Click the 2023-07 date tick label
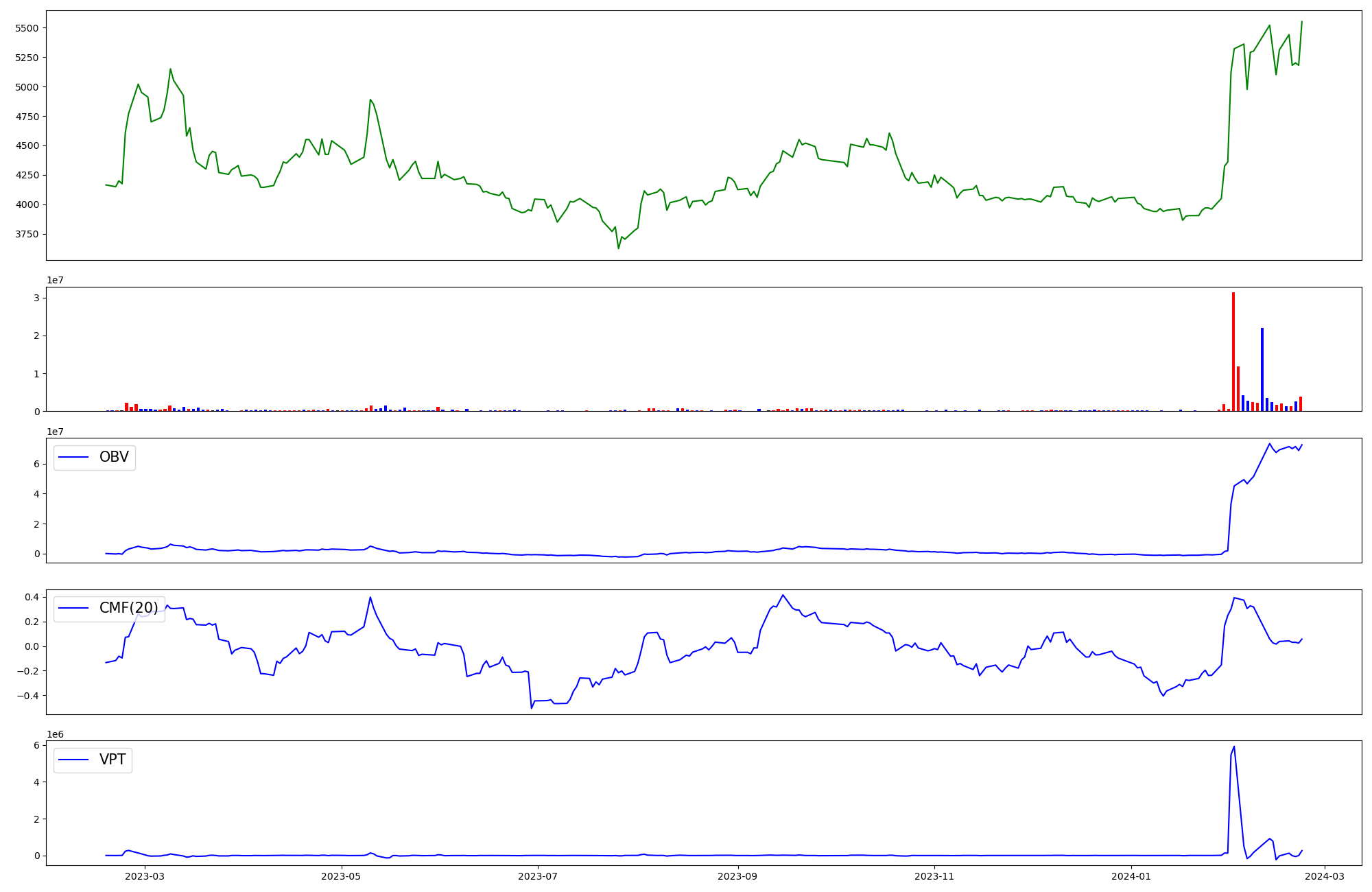Image resolution: width=1372 pixels, height=892 pixels. click(x=538, y=876)
